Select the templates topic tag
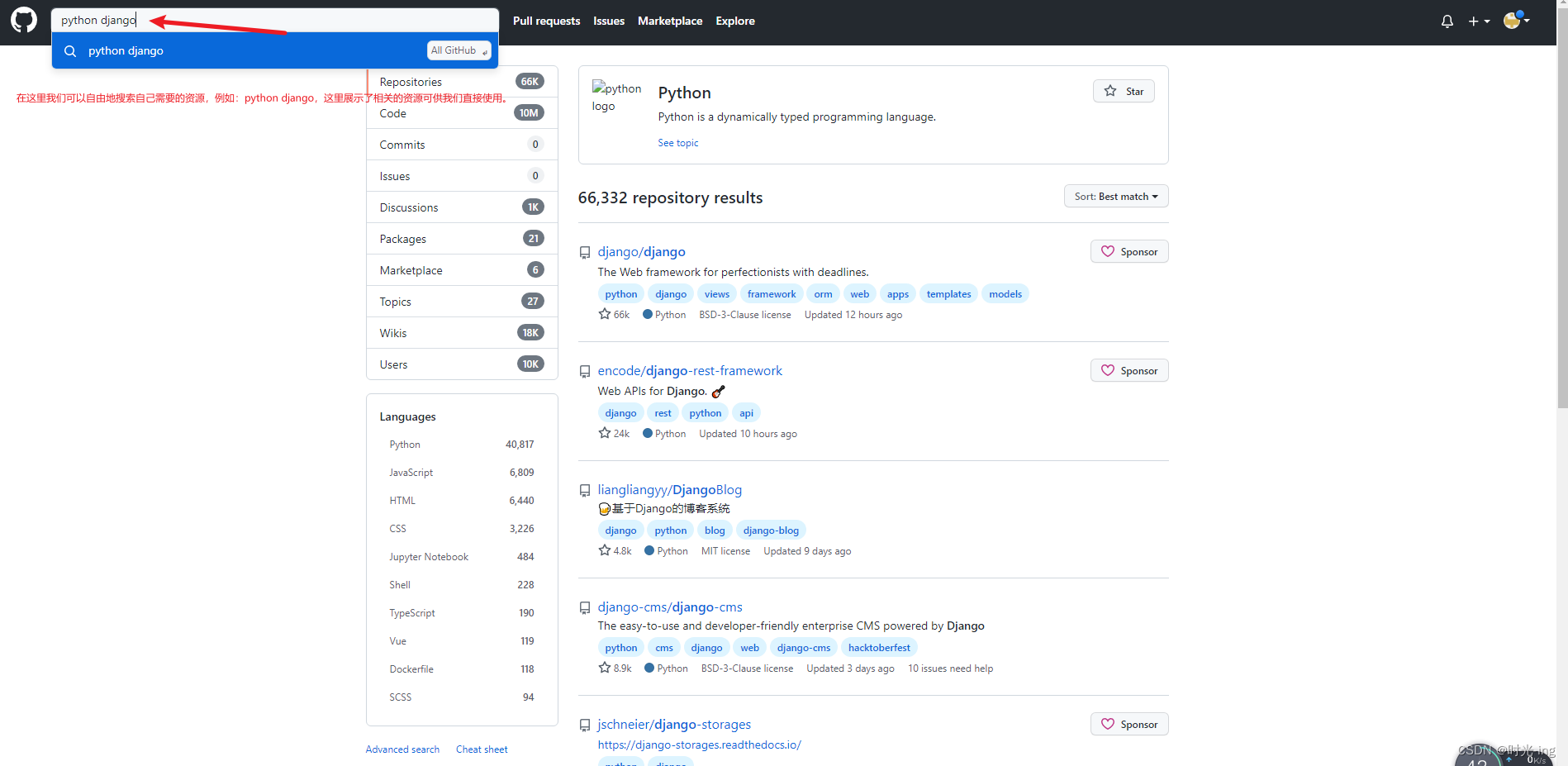This screenshot has width=1568, height=766. [x=948, y=294]
